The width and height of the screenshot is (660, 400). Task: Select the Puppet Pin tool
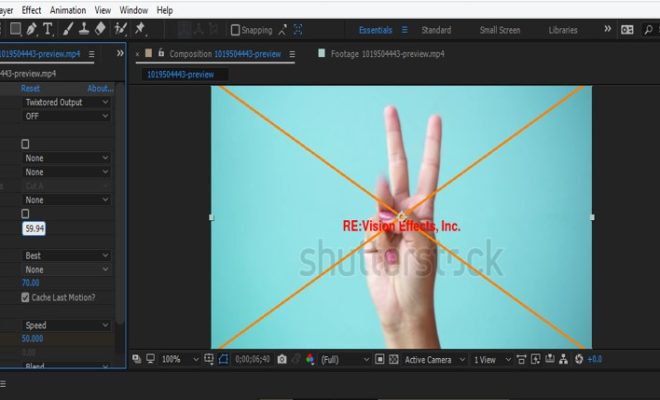pos(140,29)
